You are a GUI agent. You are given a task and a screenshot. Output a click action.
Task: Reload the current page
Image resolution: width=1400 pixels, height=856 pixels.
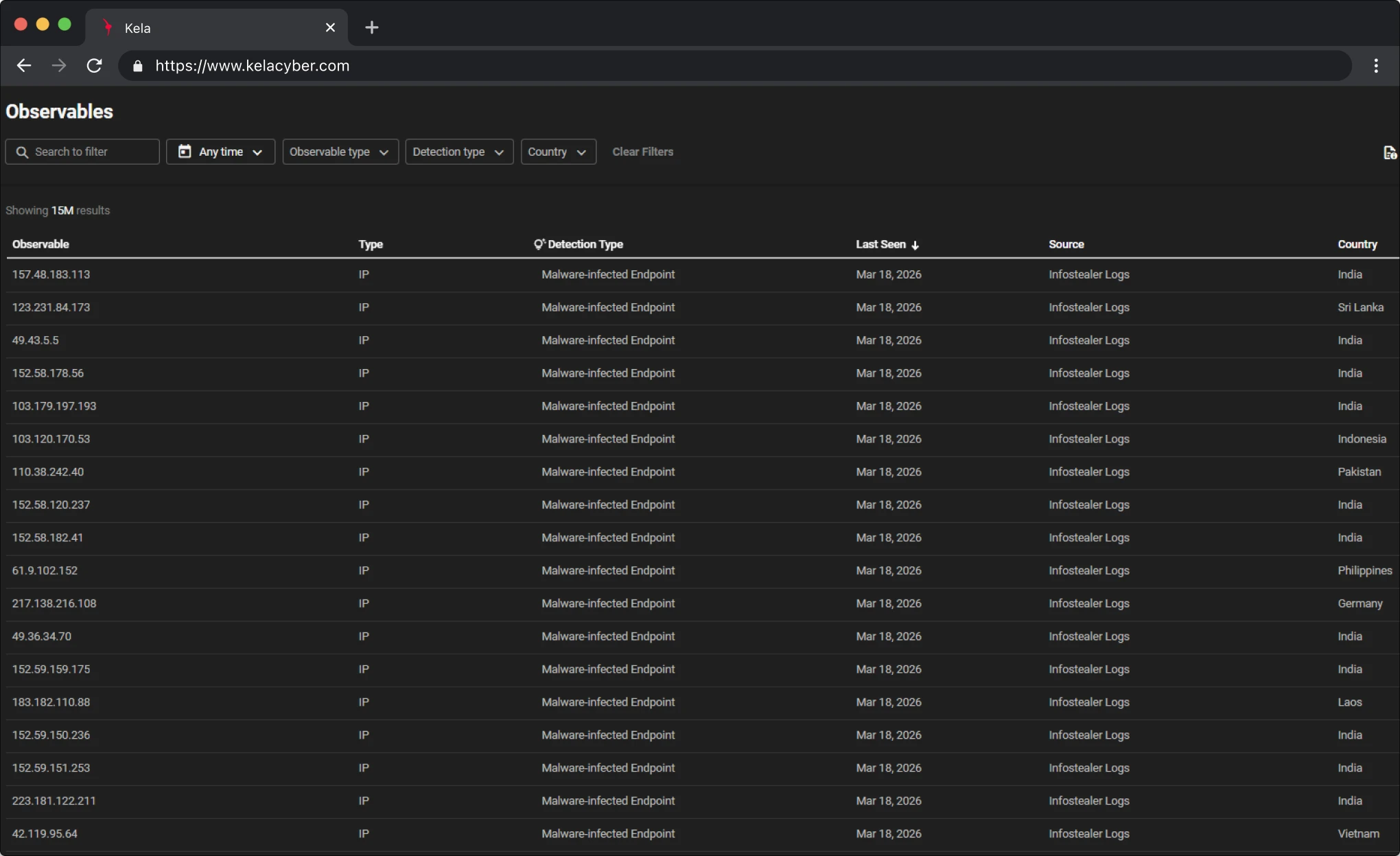[x=94, y=66]
